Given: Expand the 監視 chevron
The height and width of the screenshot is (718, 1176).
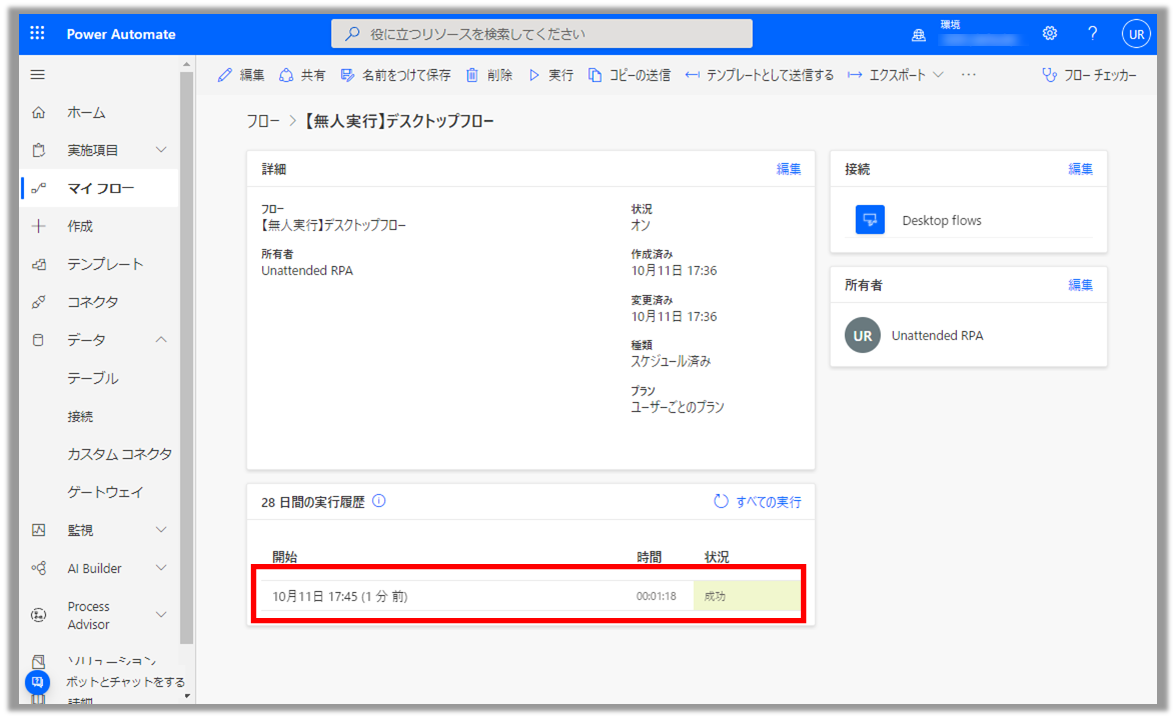Looking at the screenshot, I should (x=161, y=530).
